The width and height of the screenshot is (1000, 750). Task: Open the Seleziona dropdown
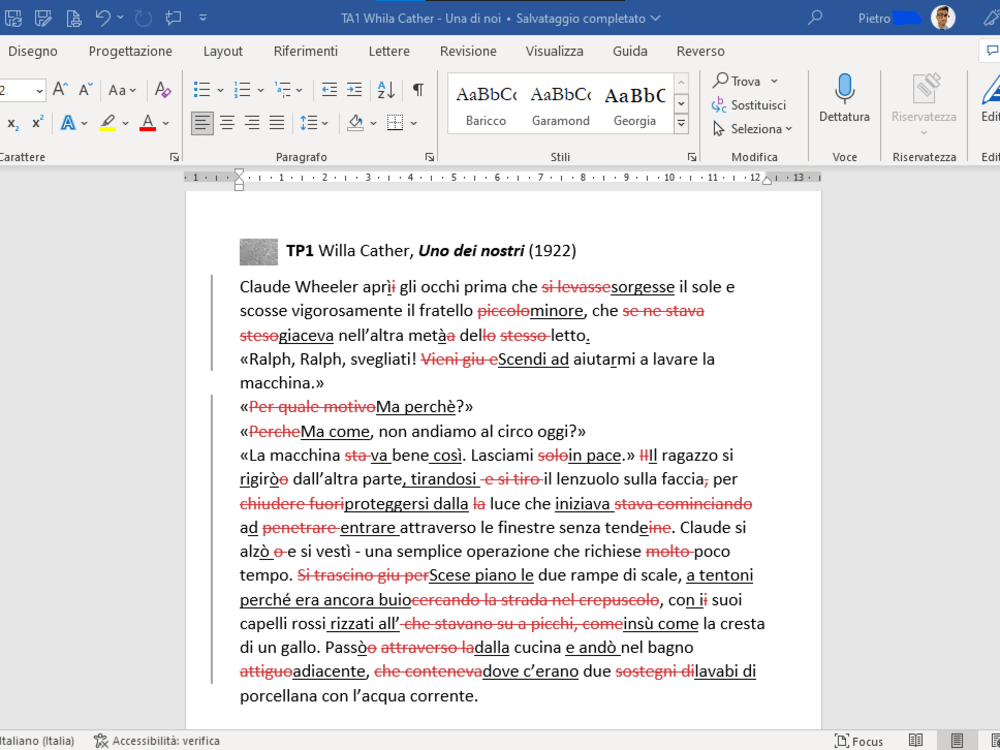753,129
